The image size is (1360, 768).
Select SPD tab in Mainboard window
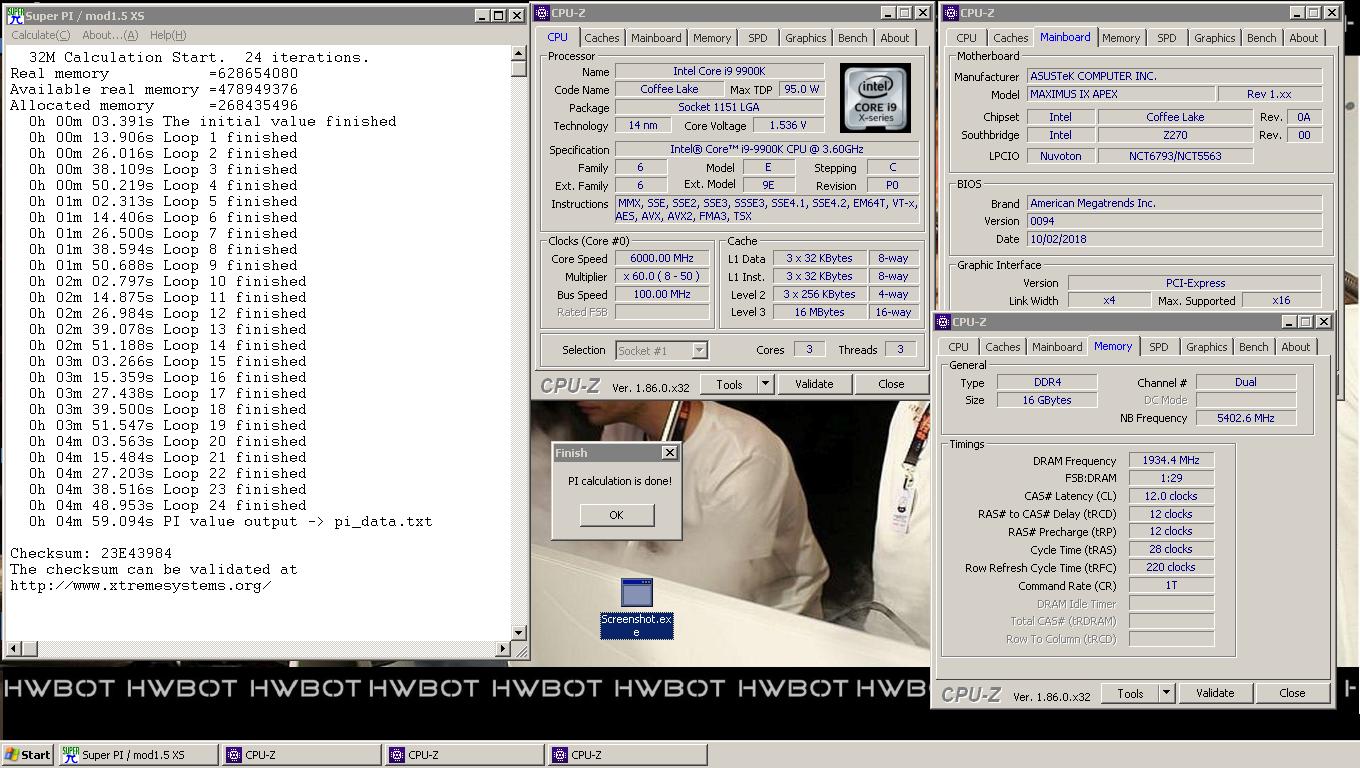pos(1167,38)
